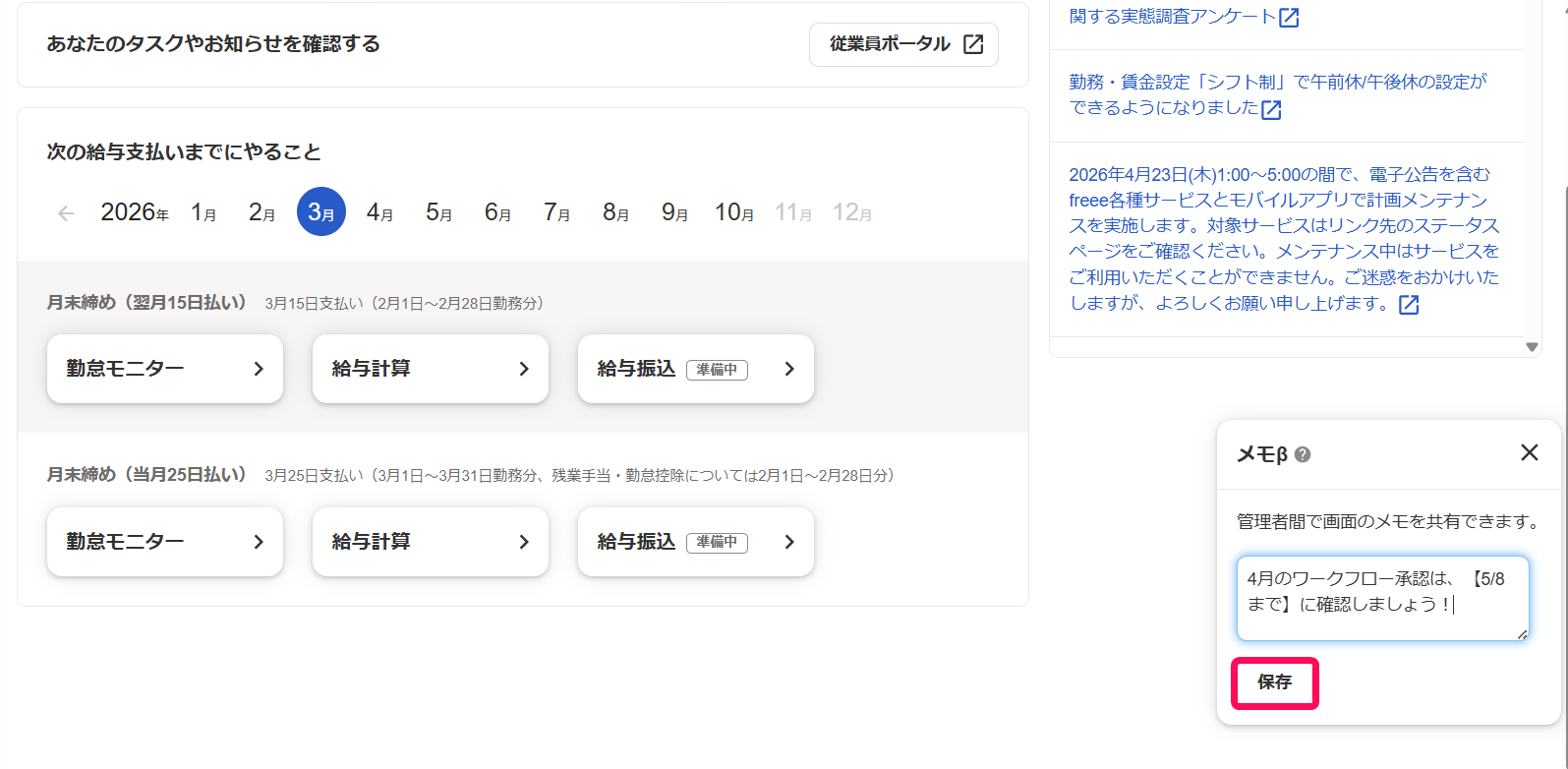1568x769 pixels.
Task: Open 給与計算 for 当月25日払い
Action: [431, 542]
